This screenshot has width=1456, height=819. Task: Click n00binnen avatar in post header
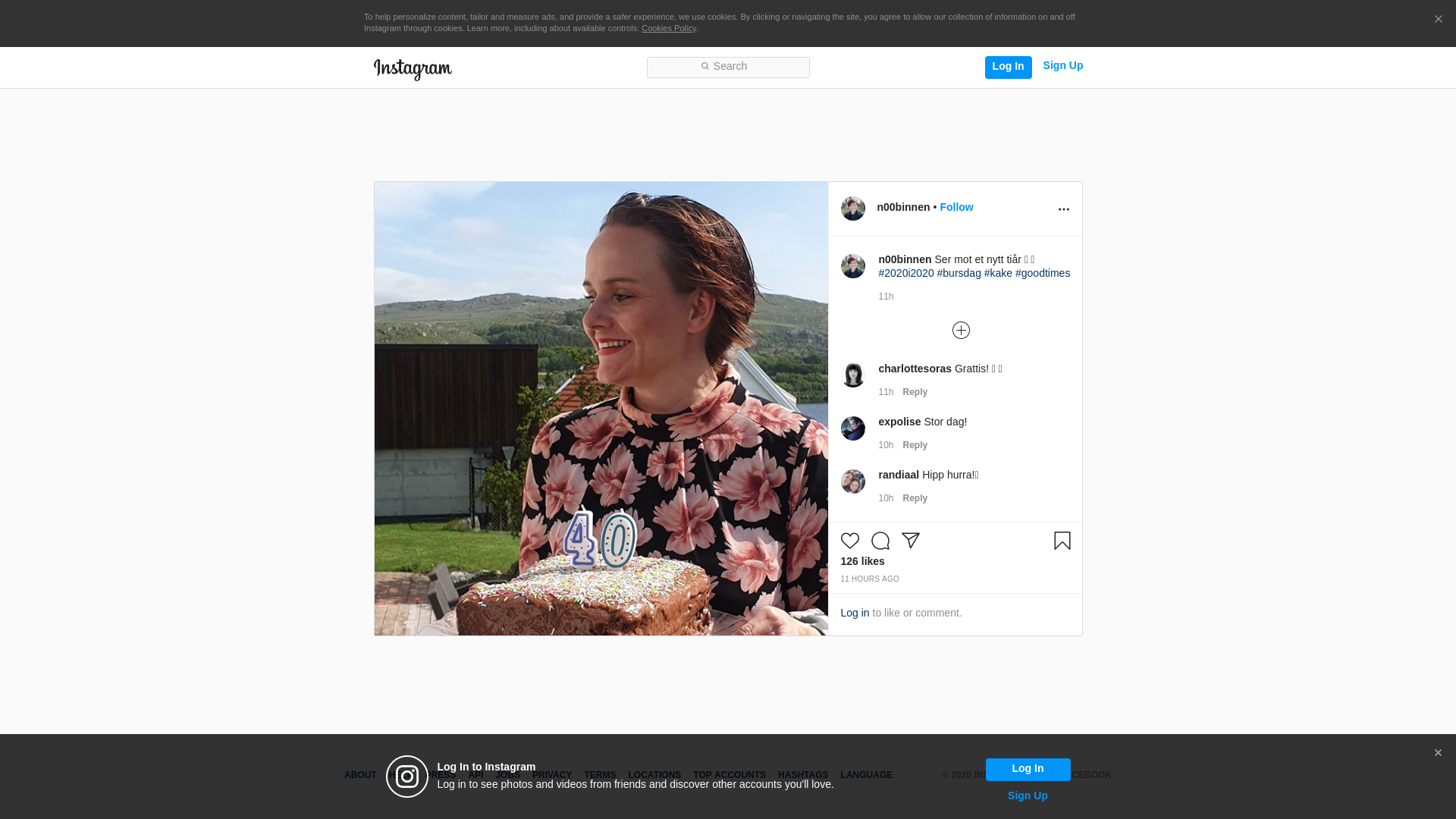tap(852, 209)
